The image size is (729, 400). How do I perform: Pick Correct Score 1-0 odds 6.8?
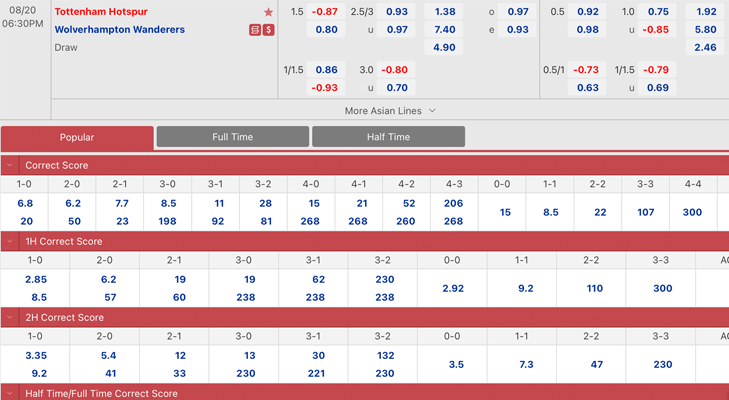pos(25,203)
